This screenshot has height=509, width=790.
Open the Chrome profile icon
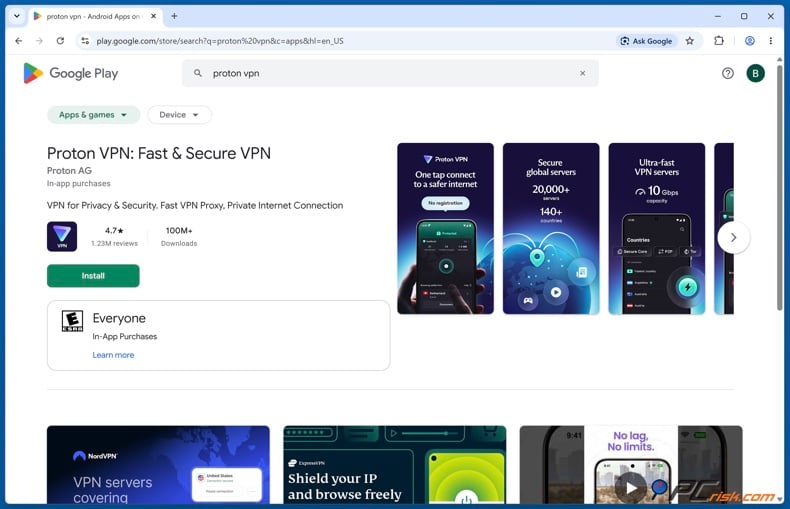click(750, 41)
